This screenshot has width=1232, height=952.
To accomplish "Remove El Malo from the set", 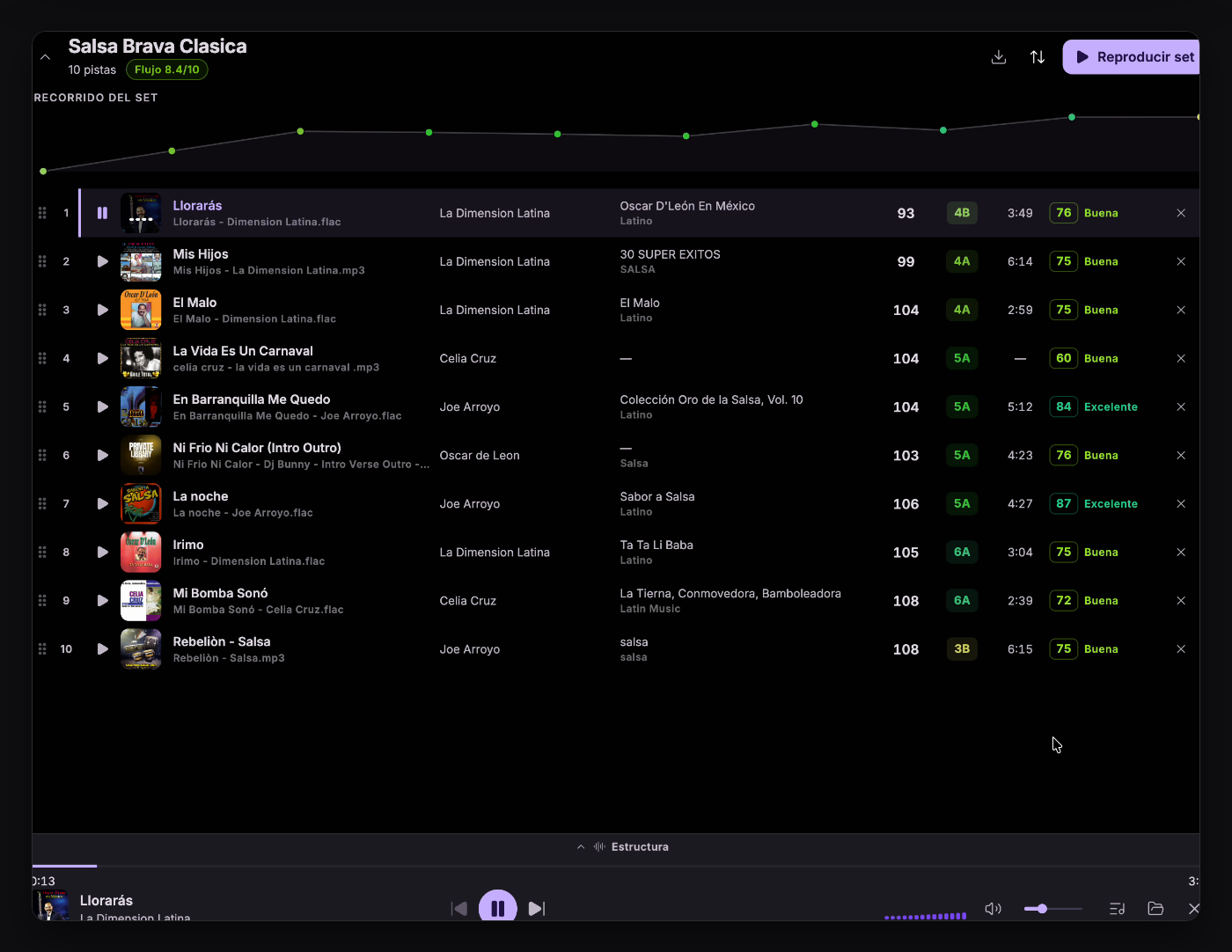I will (x=1181, y=310).
